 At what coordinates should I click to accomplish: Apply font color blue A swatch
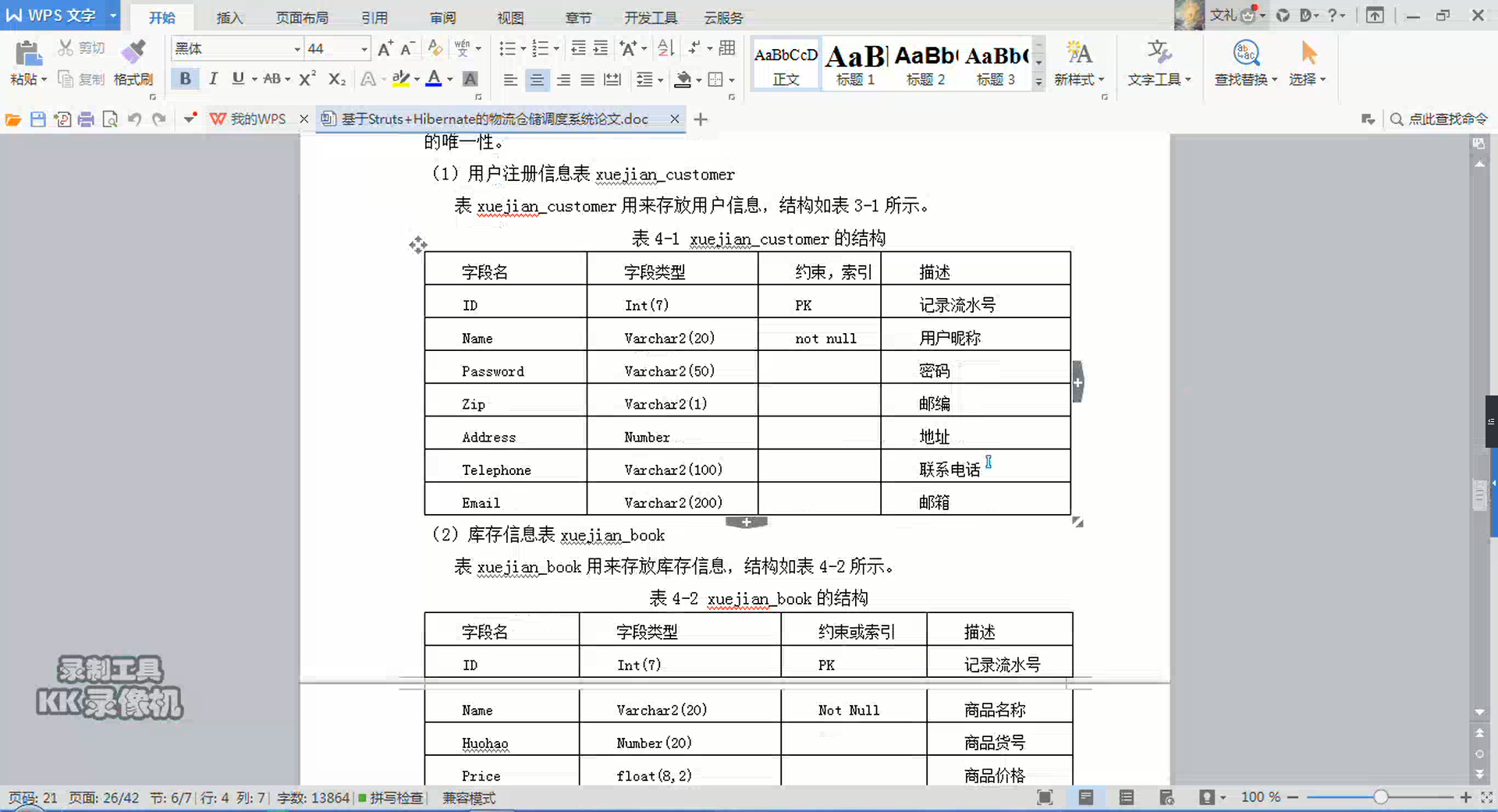(x=434, y=79)
